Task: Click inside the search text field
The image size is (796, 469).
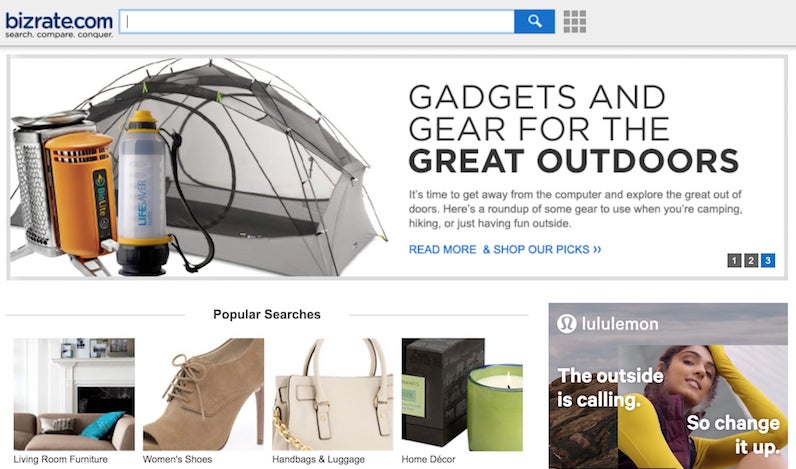Action: click(317, 21)
